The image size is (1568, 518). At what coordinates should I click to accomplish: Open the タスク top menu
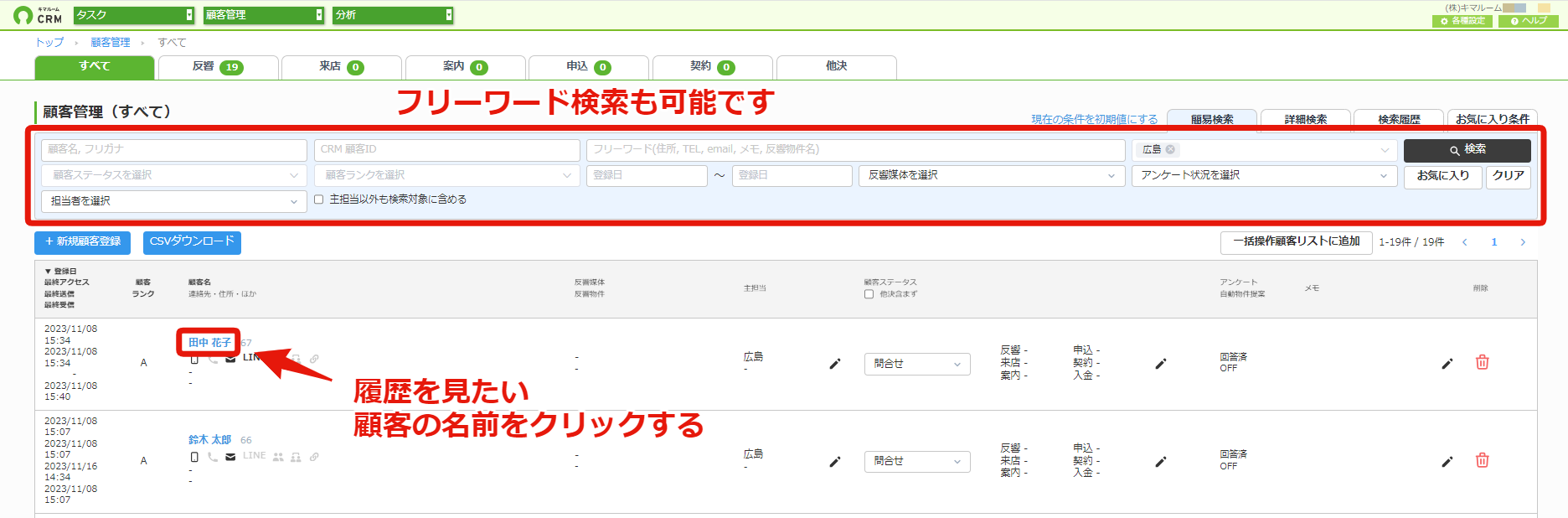pyautogui.click(x=134, y=15)
